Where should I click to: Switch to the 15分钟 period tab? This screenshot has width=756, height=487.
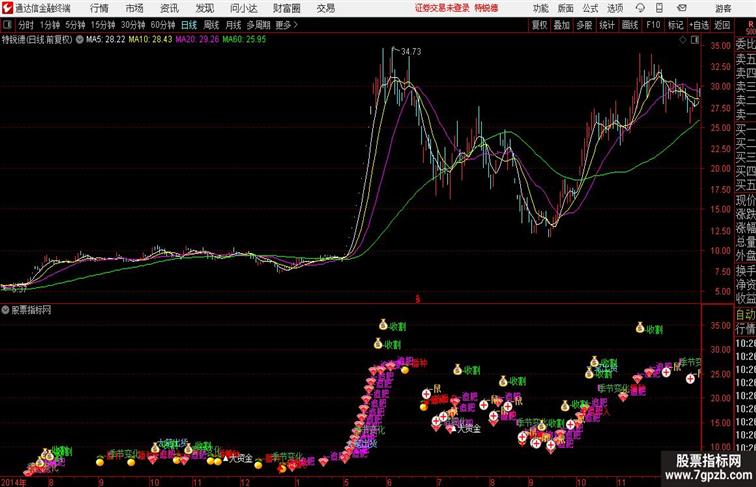pyautogui.click(x=103, y=25)
